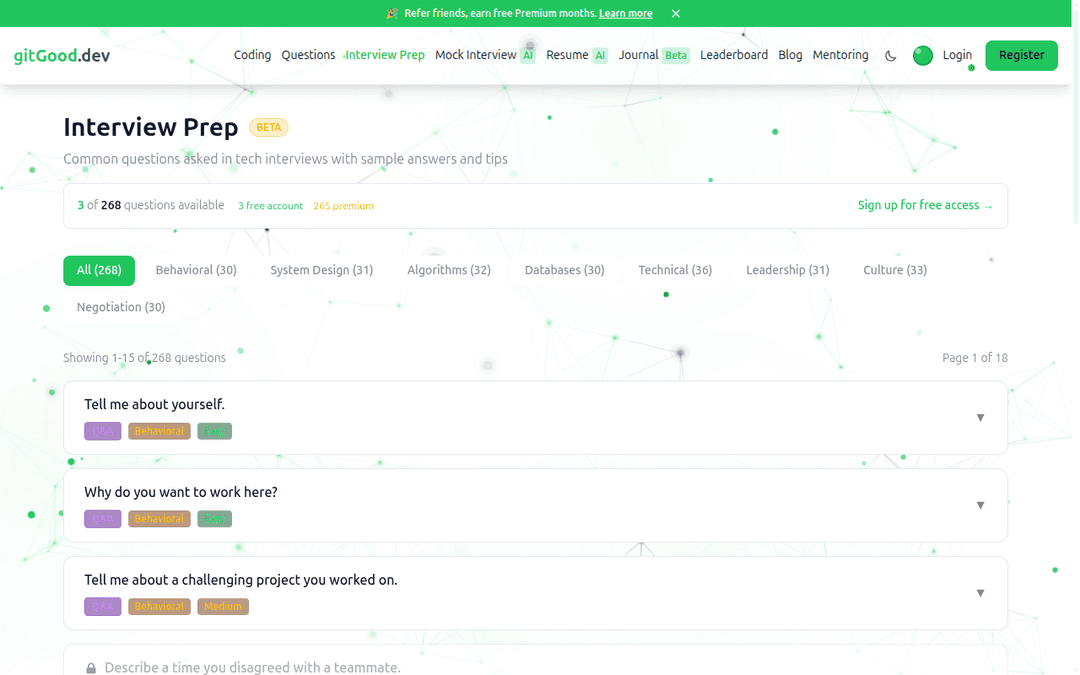
Task: Click the Medium difficulty tag on challenging project
Action: 223,606
